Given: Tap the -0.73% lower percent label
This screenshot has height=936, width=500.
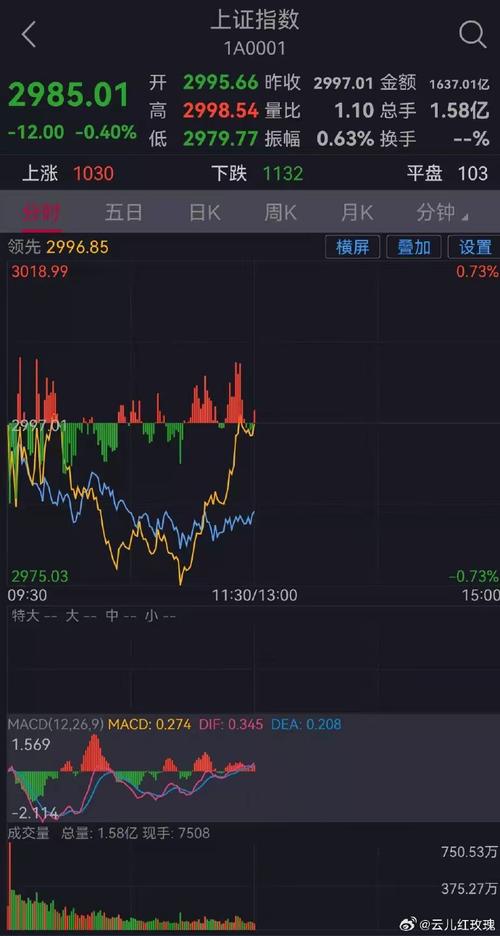Looking at the screenshot, I should click(474, 576).
